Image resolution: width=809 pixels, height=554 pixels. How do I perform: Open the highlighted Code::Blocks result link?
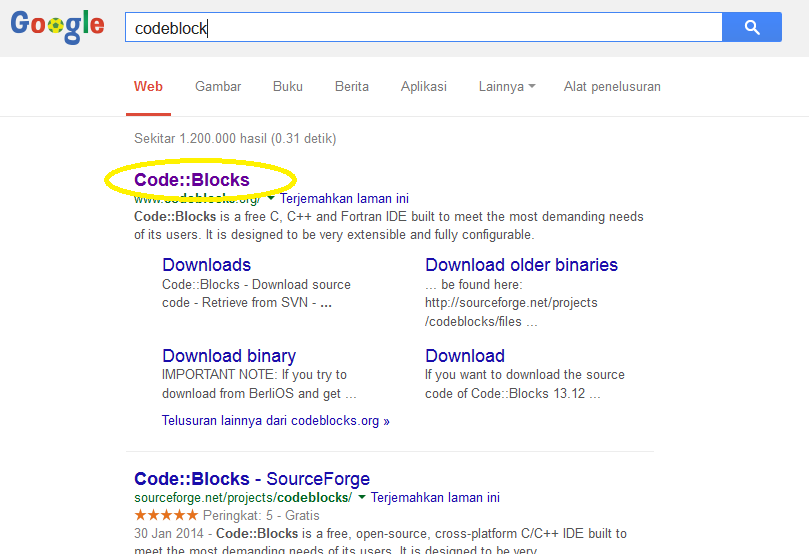click(191, 180)
